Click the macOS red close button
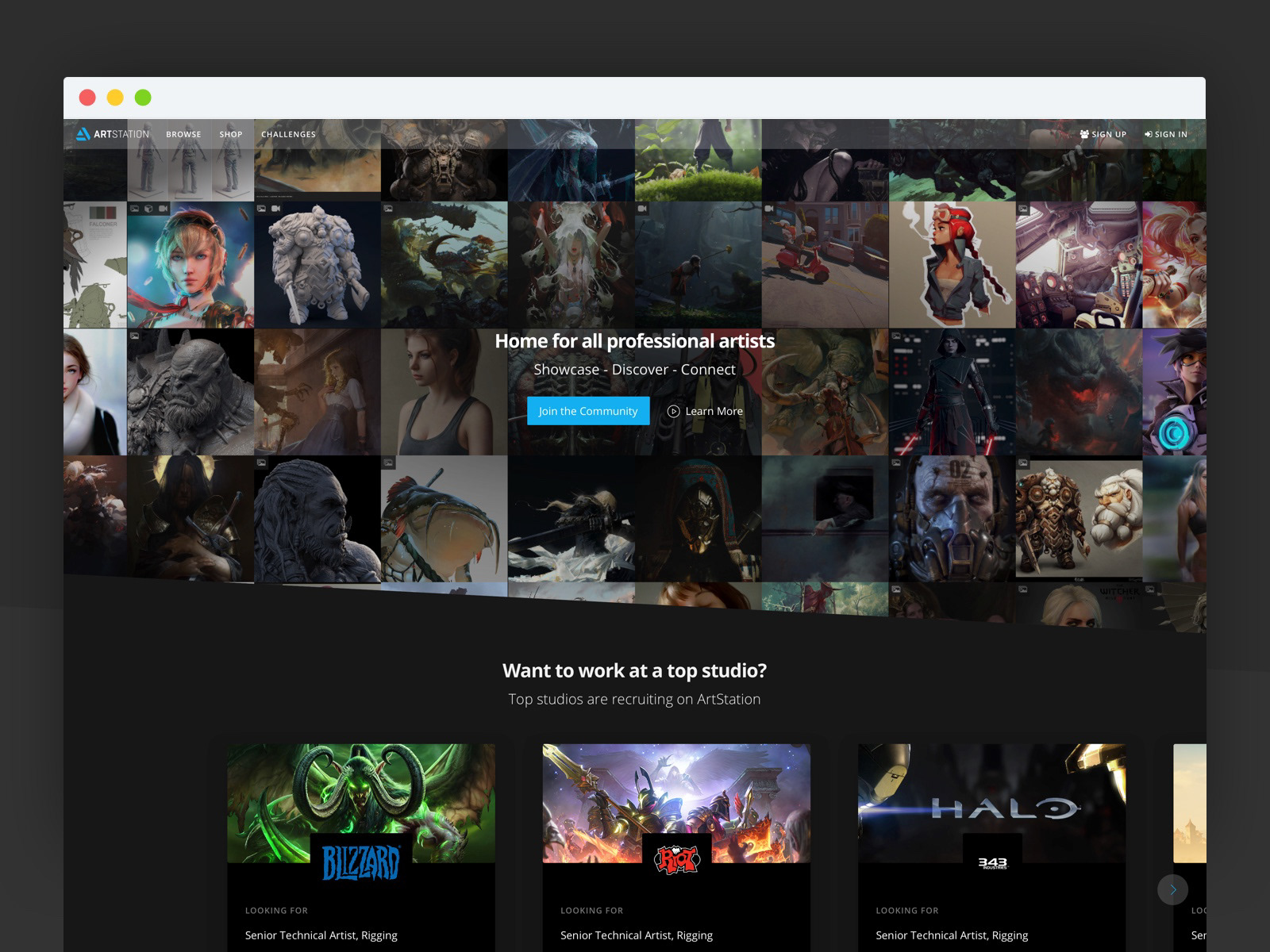1270x952 pixels. point(87,98)
